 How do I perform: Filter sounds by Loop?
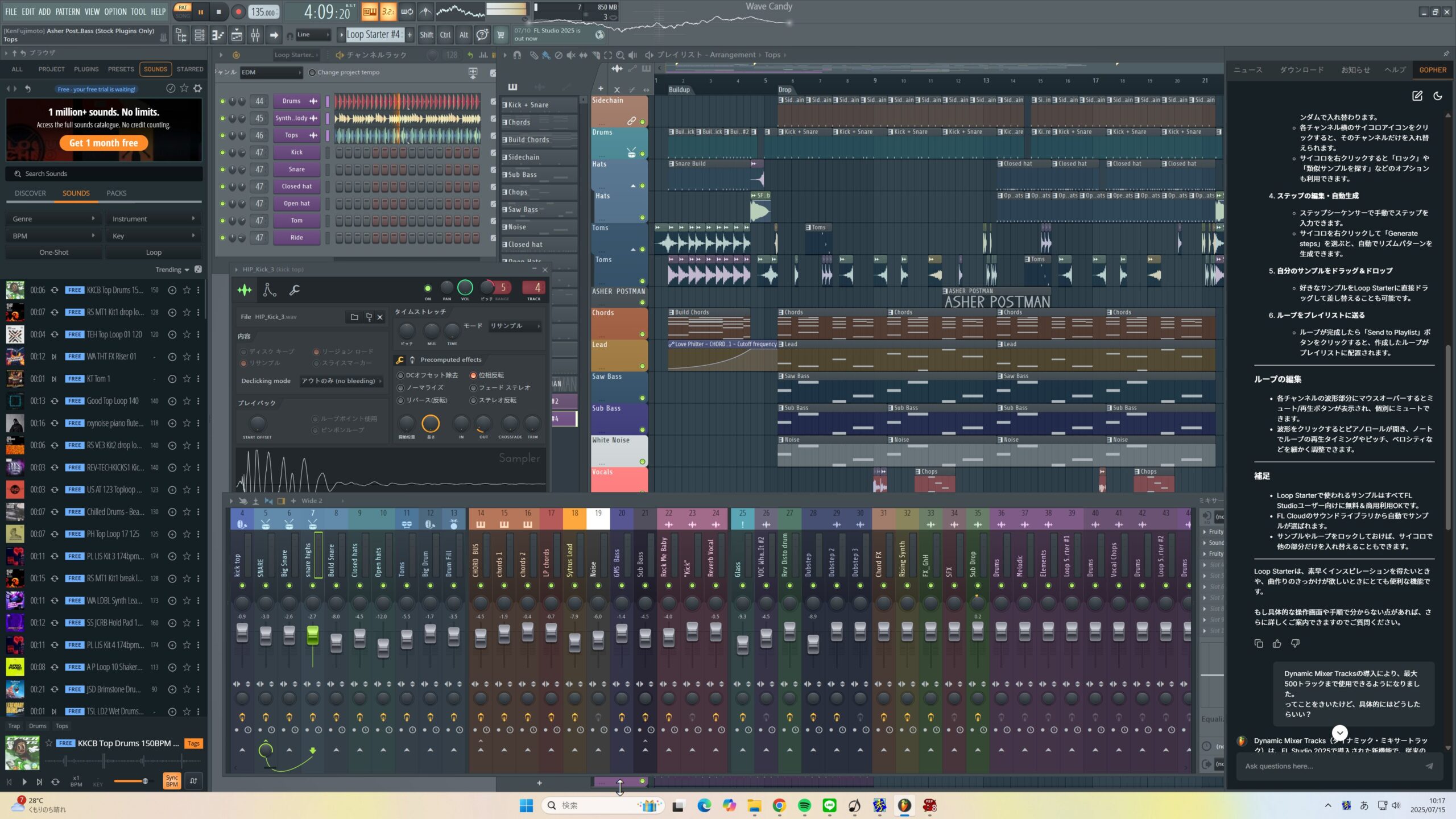154,253
